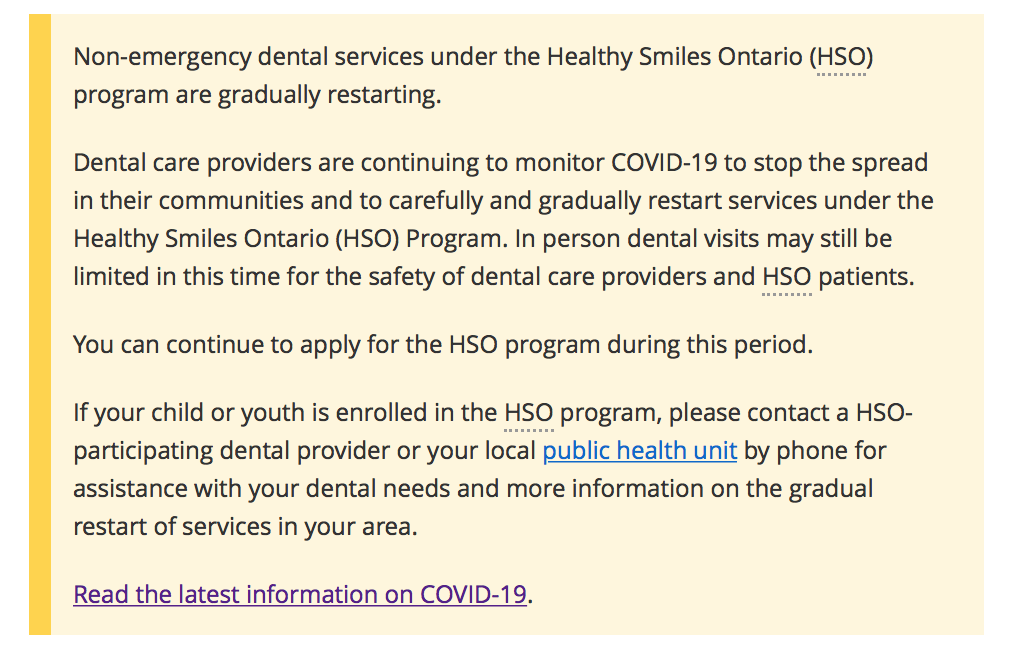Click underlined HSO abbreviation in 'enrolled in the HSO program'
Image resolution: width=1022 pixels, height=668 pixels.
point(529,413)
